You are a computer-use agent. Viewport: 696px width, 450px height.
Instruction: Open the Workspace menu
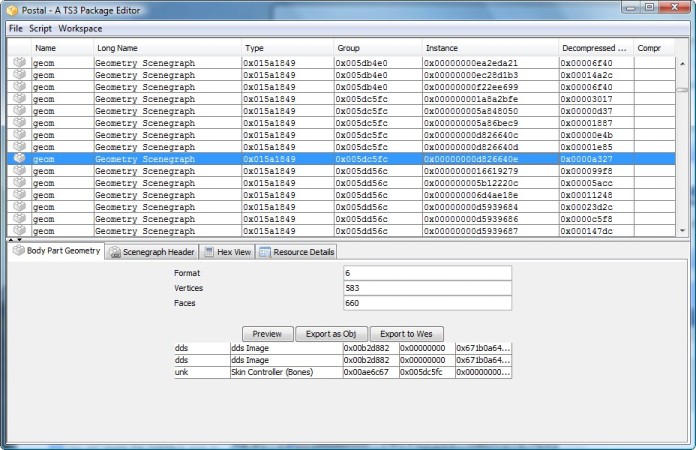[x=80, y=28]
